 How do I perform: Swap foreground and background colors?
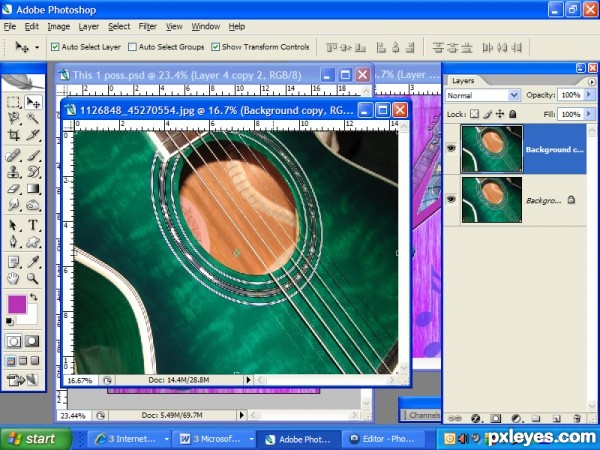(34, 297)
